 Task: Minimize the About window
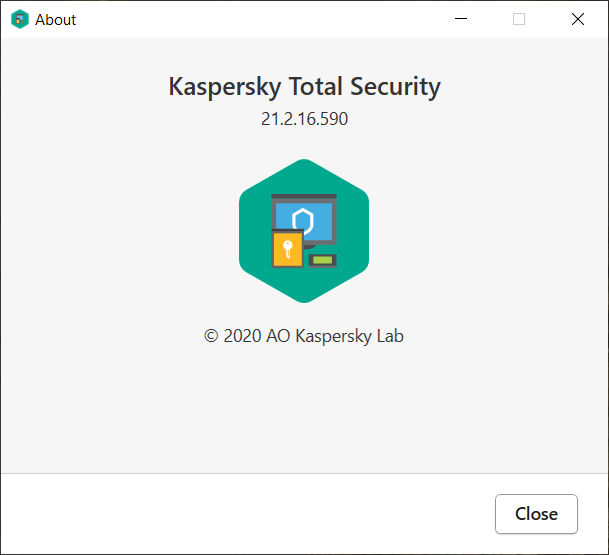tap(461, 19)
